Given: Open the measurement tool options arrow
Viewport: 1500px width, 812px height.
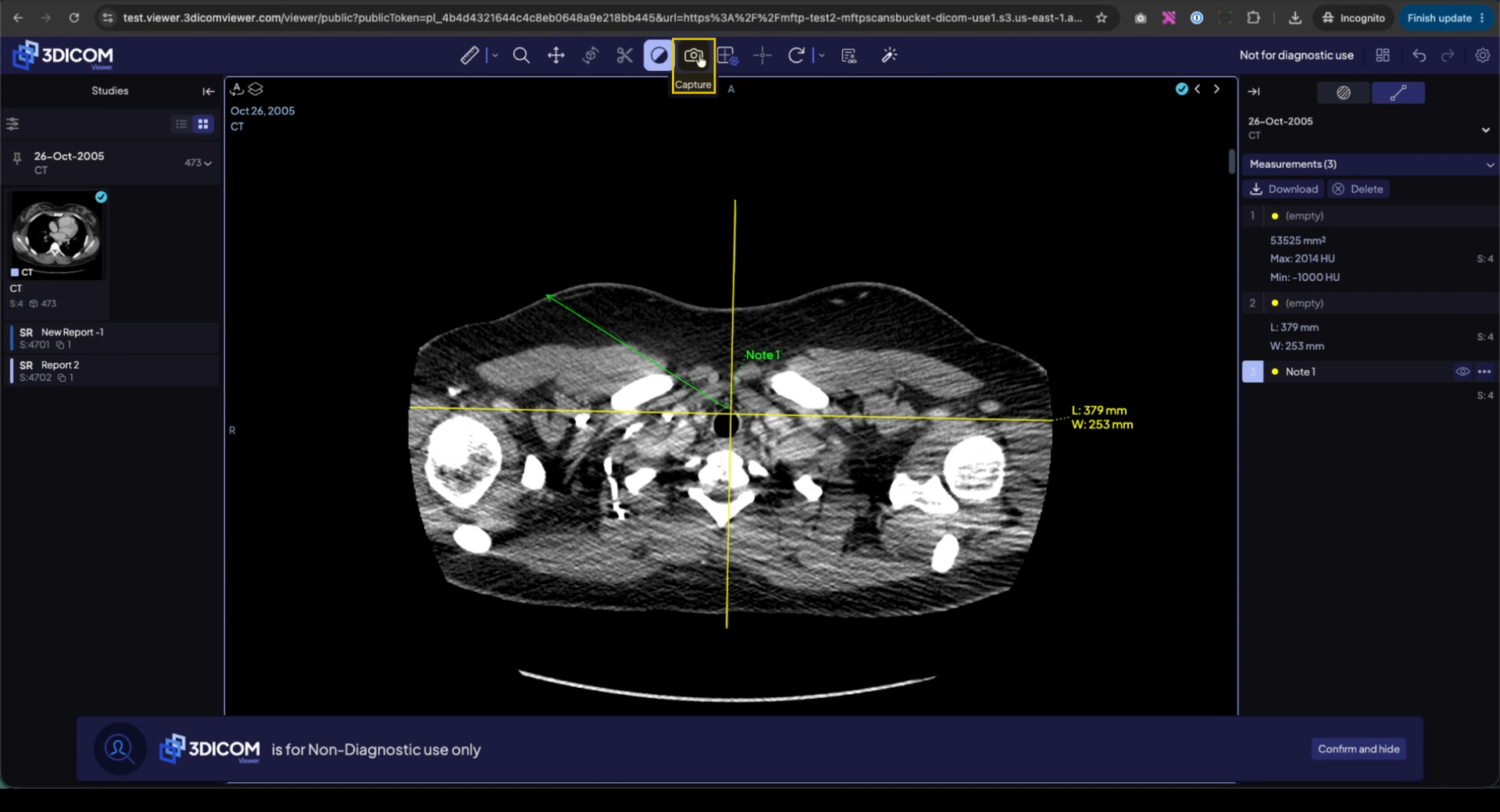Looking at the screenshot, I should coord(495,55).
